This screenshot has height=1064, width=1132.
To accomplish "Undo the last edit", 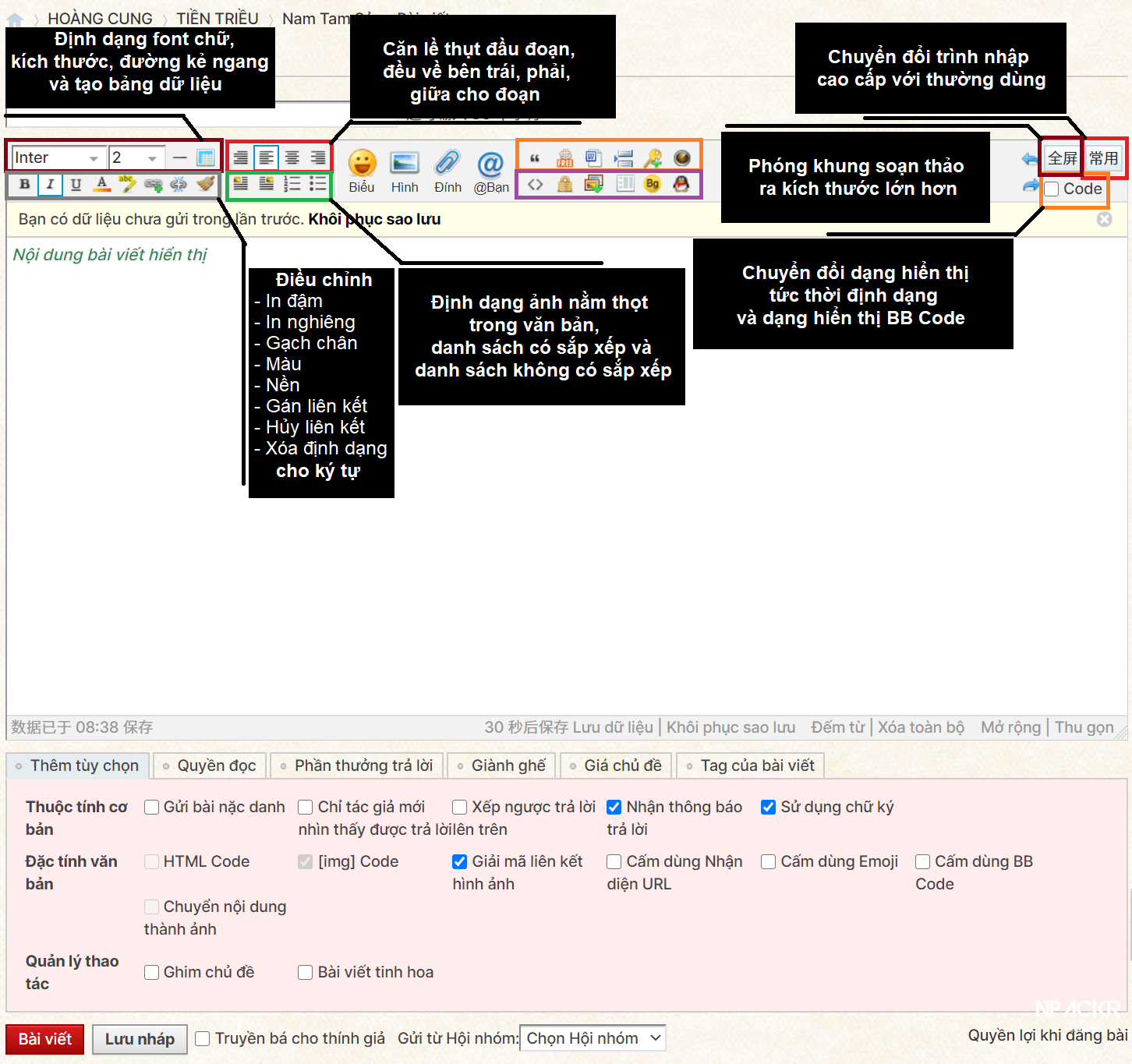I will 1030,158.
